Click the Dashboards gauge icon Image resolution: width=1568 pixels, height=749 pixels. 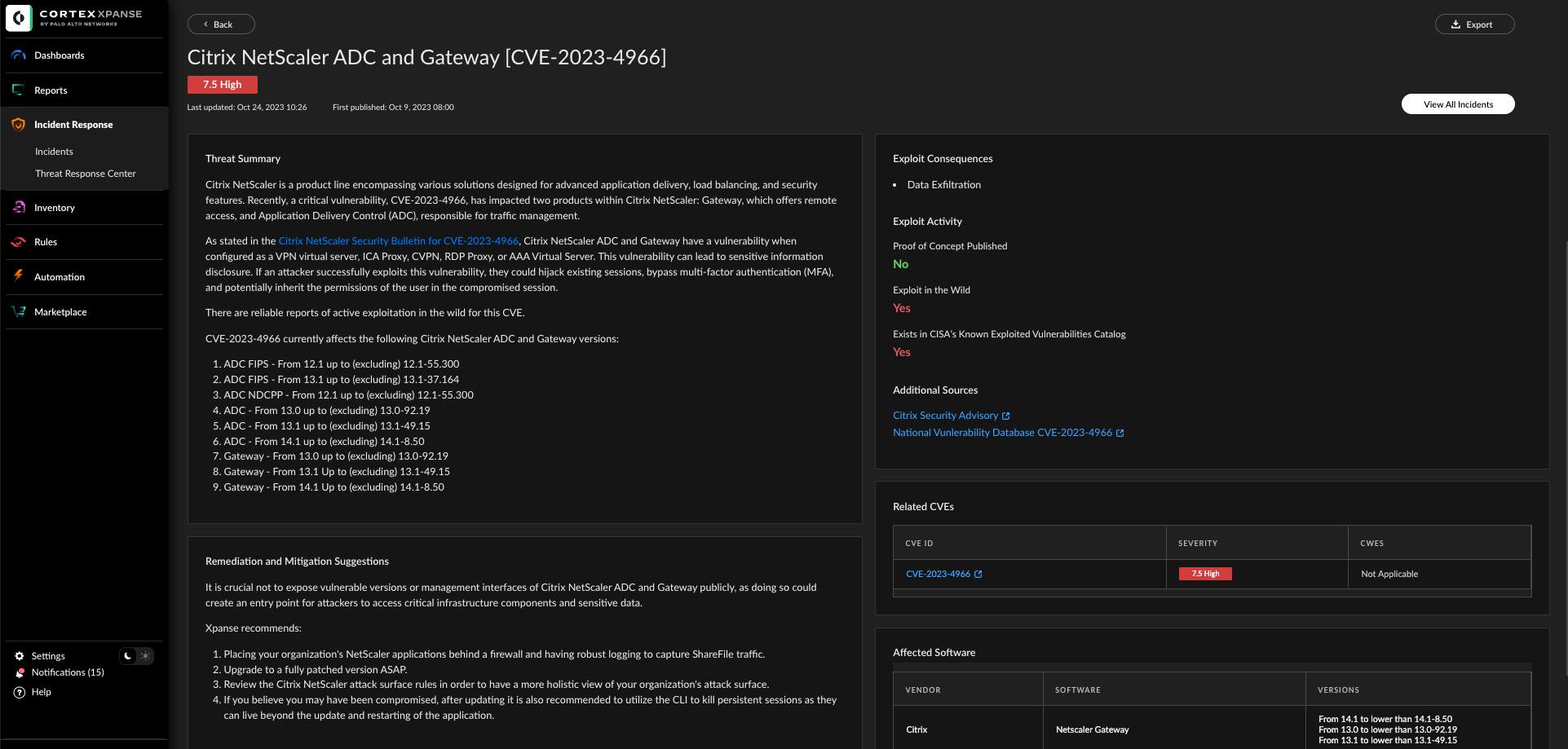coord(19,55)
